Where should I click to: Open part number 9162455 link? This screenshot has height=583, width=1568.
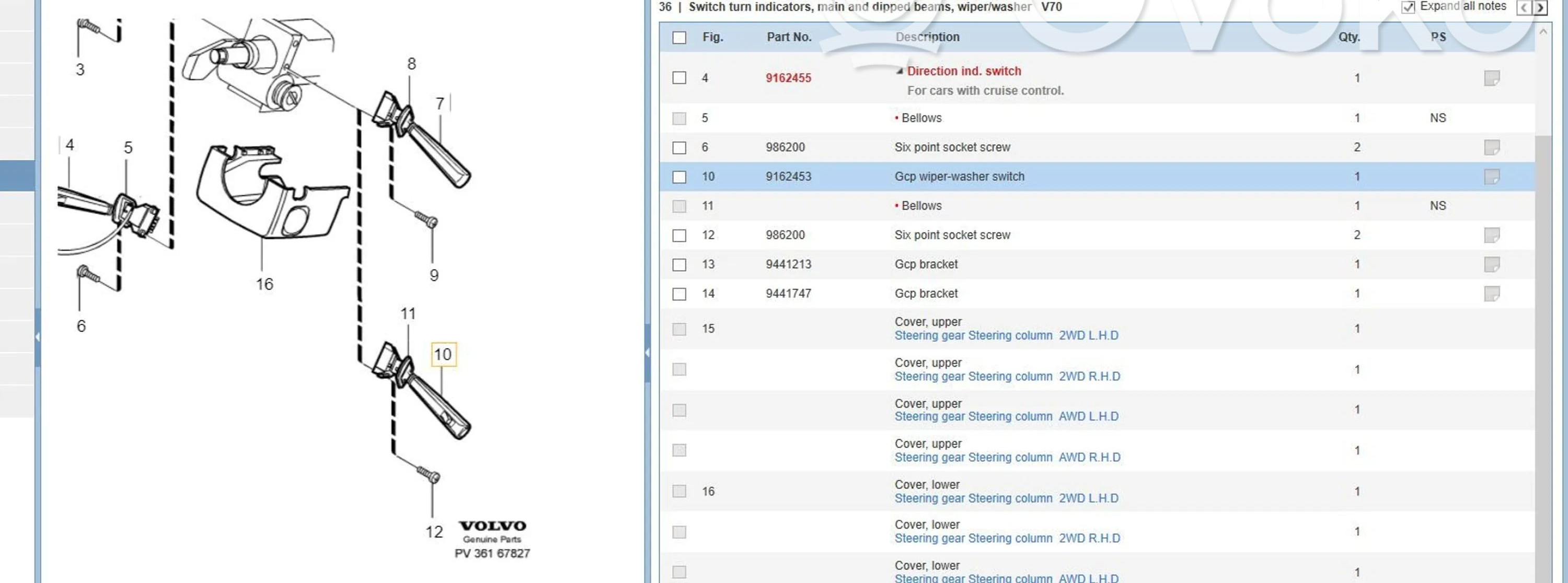788,78
